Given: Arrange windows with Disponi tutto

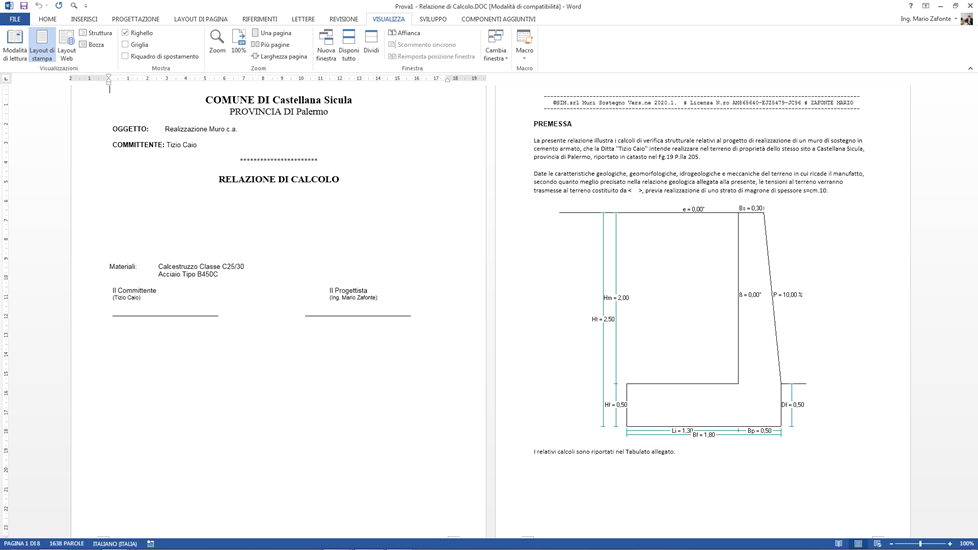Looking at the screenshot, I should coord(349,45).
